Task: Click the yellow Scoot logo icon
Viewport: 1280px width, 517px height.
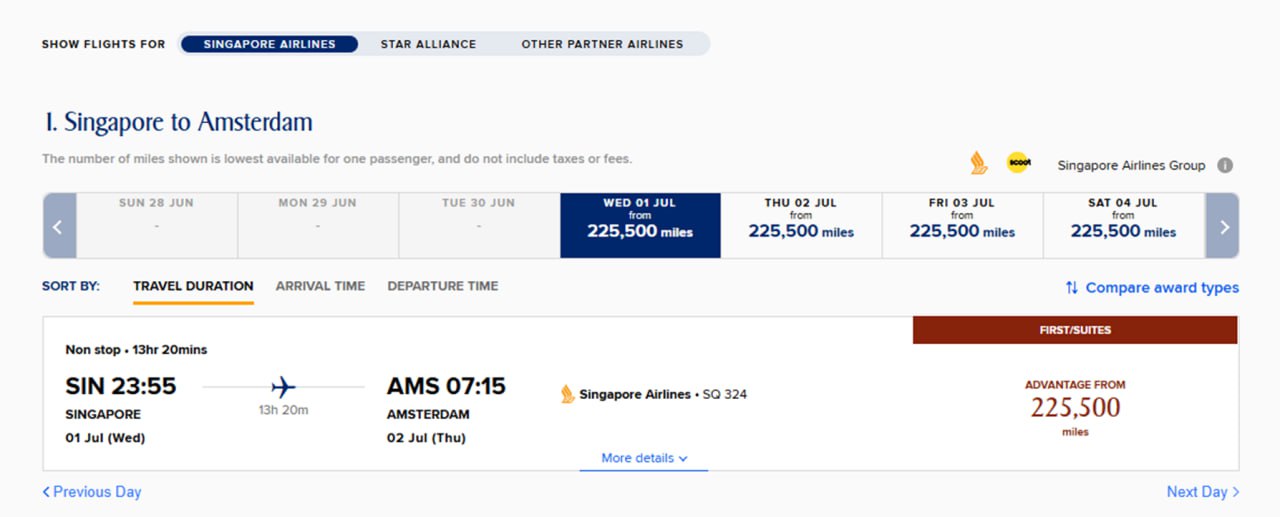Action: click(1018, 163)
